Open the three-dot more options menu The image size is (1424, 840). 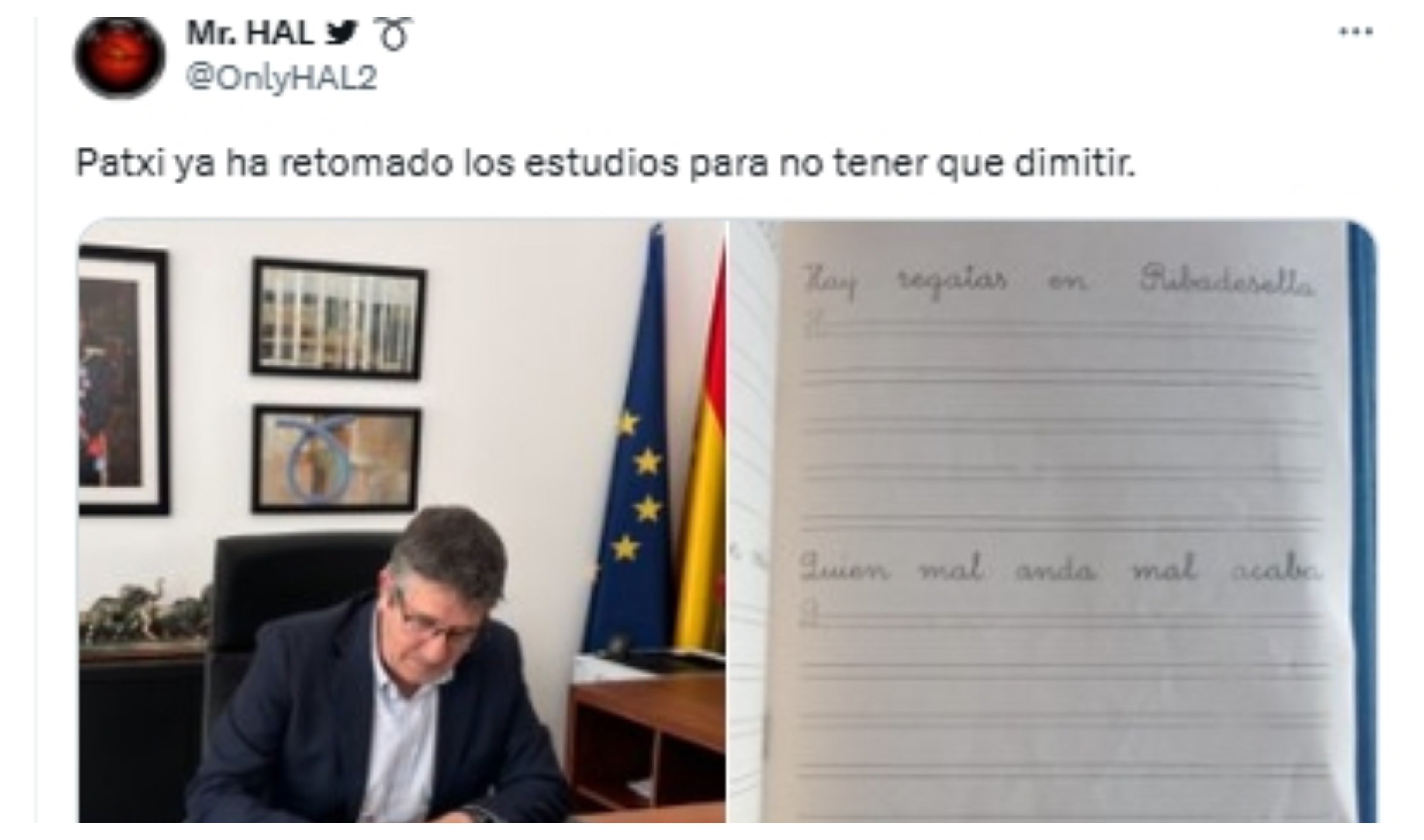[1356, 32]
